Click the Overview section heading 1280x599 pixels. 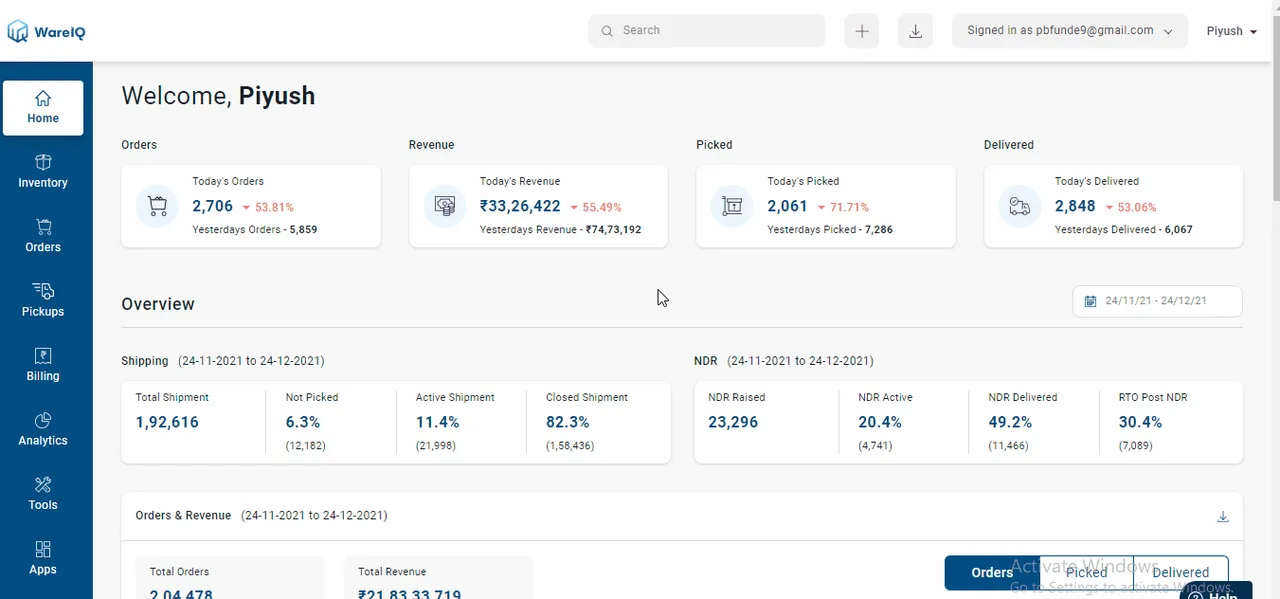click(158, 304)
